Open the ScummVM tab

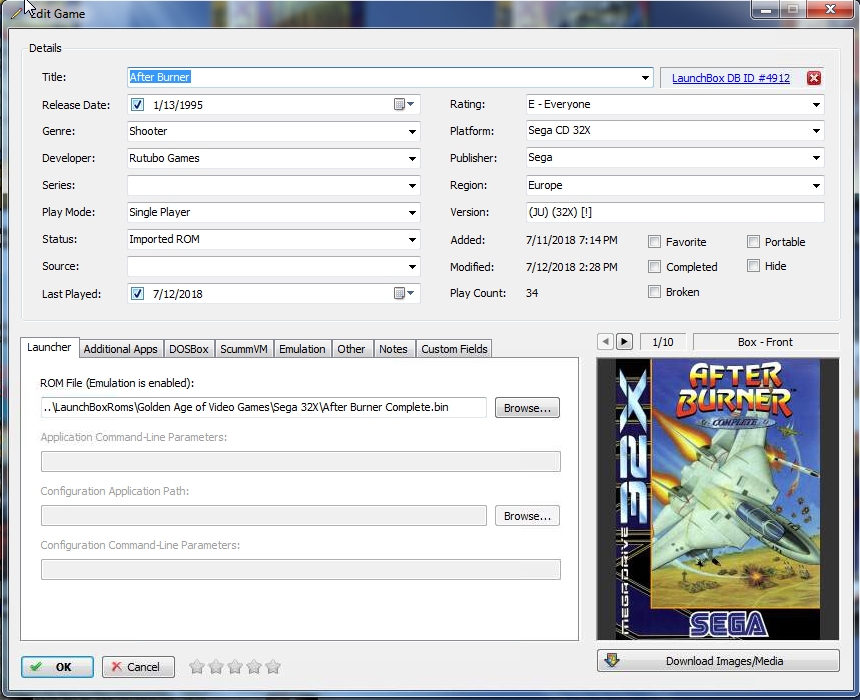coord(244,349)
